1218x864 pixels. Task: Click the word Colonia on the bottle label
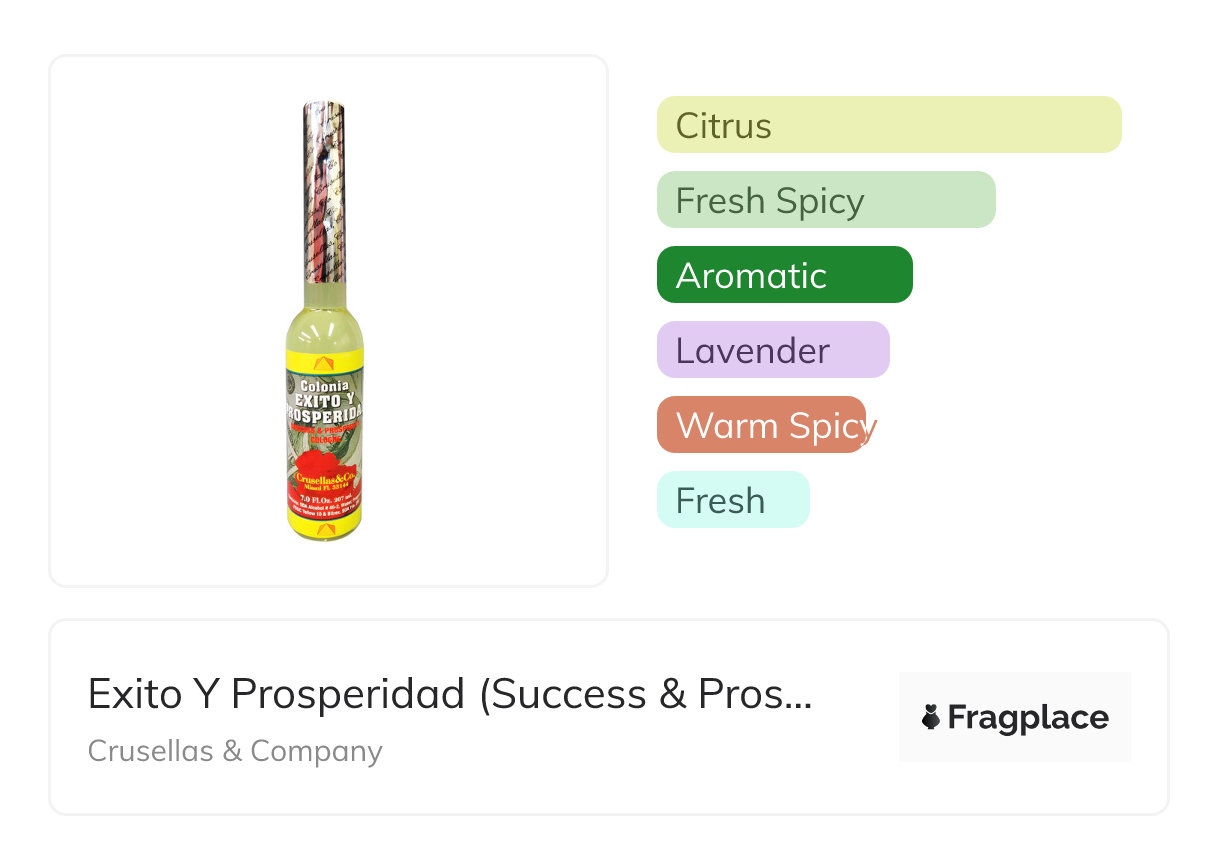[322, 385]
